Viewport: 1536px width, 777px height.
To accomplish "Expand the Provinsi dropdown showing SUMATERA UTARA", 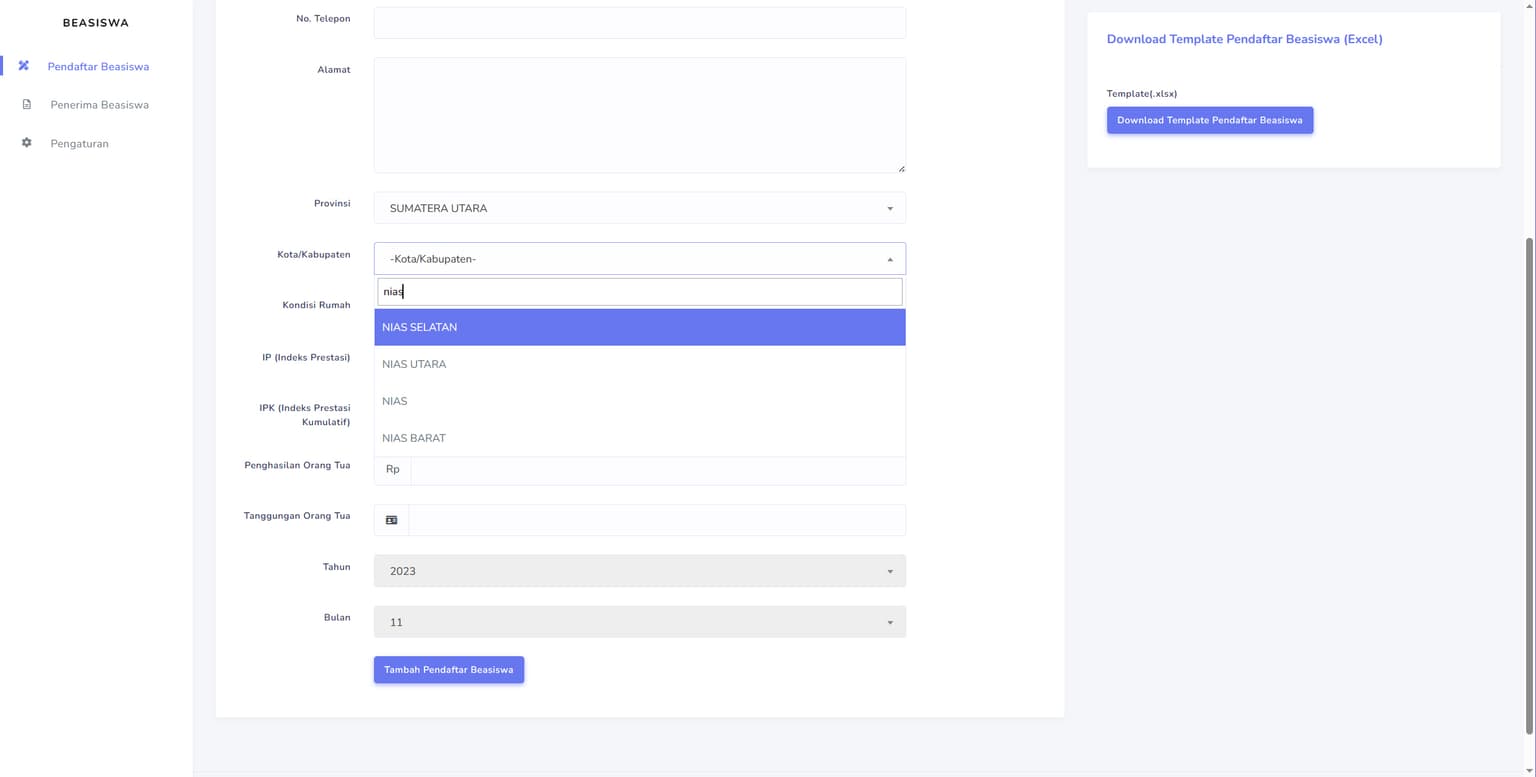I will 639,208.
